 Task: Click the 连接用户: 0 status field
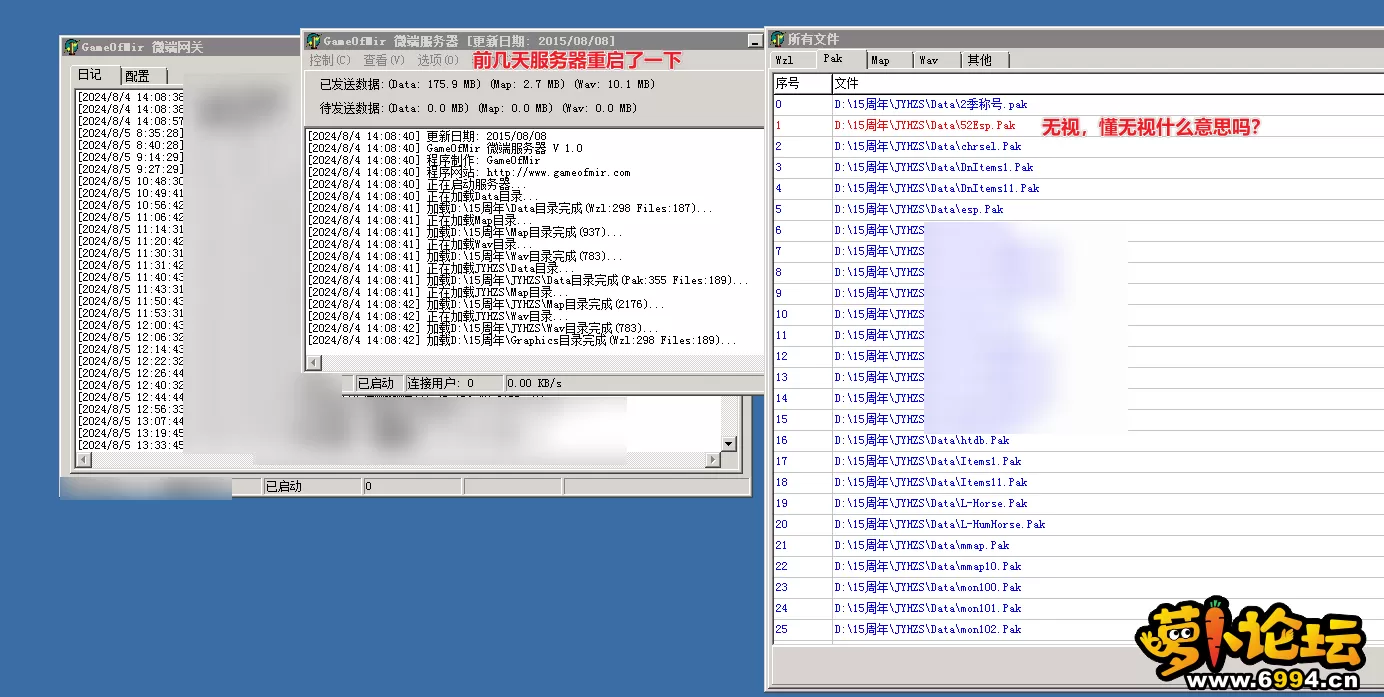[x=453, y=383]
